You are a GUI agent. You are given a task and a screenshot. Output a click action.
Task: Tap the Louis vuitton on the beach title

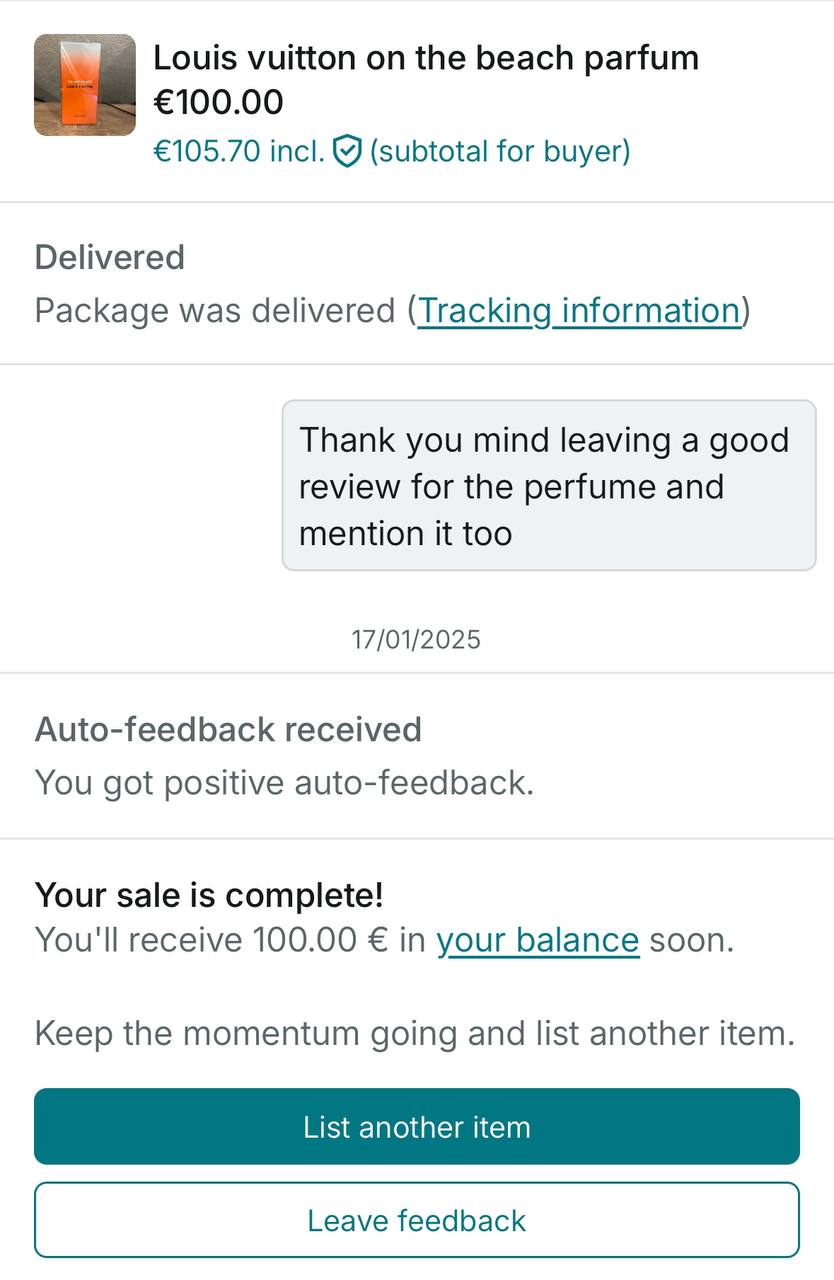coord(425,58)
